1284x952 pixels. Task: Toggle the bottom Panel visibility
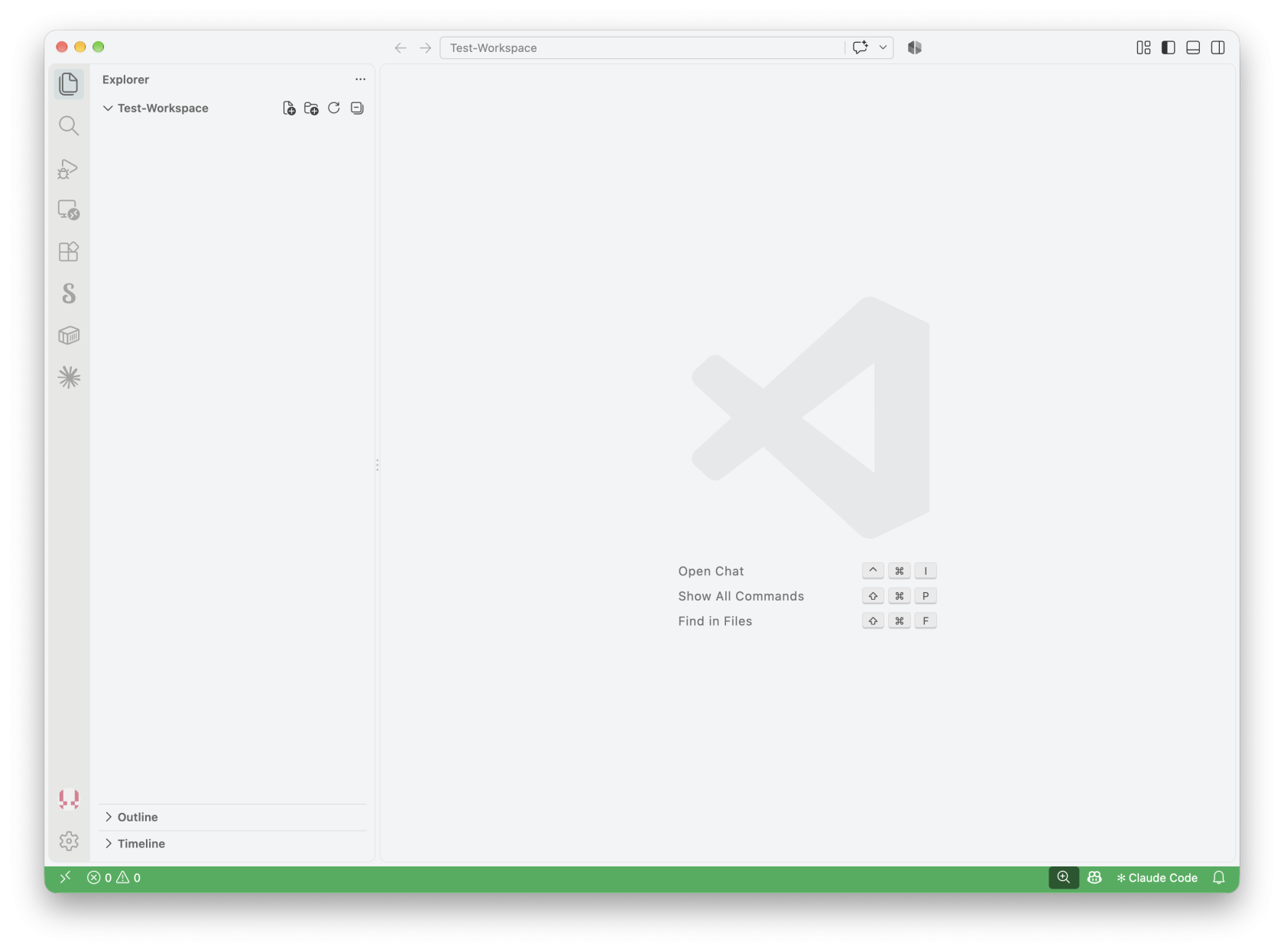pyautogui.click(x=1193, y=47)
